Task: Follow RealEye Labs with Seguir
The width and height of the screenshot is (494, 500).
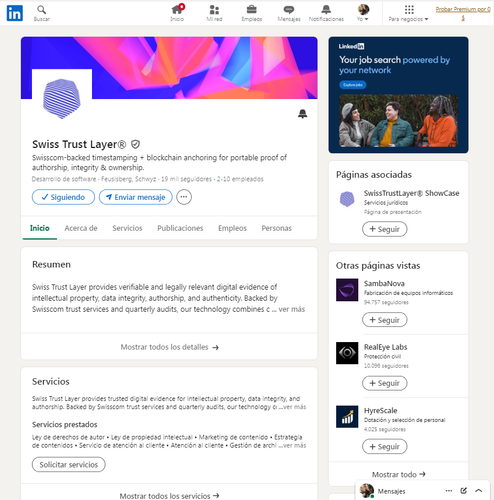Action: pos(384,383)
